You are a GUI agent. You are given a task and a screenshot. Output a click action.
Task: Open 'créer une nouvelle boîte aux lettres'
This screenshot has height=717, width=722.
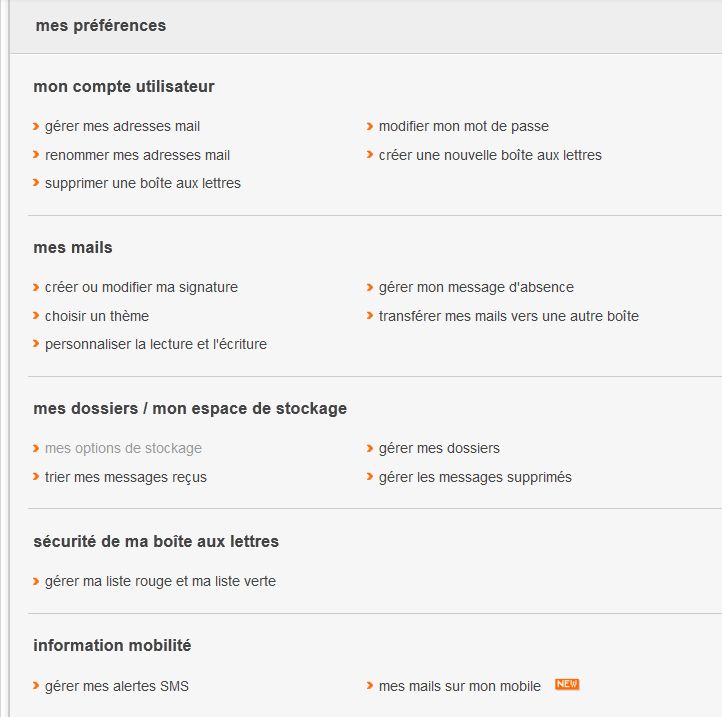point(490,155)
